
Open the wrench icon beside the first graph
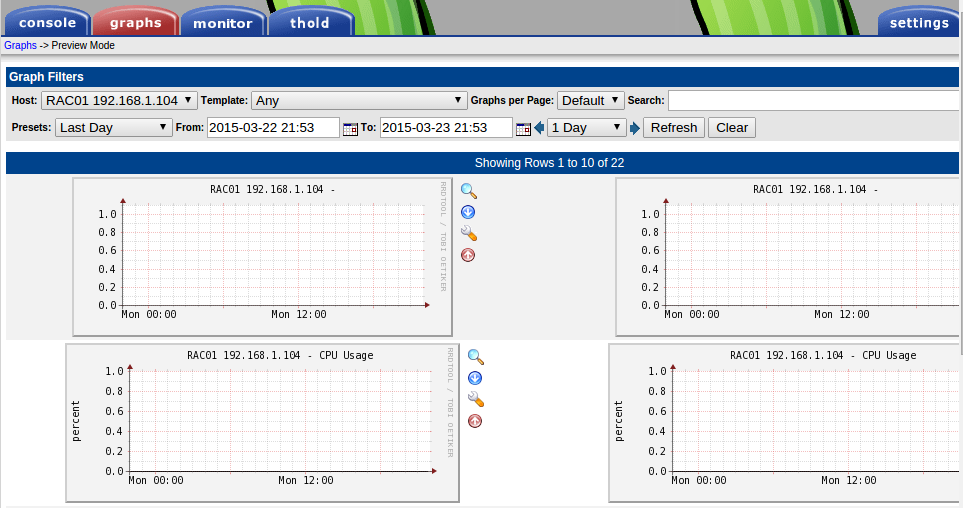click(468, 233)
